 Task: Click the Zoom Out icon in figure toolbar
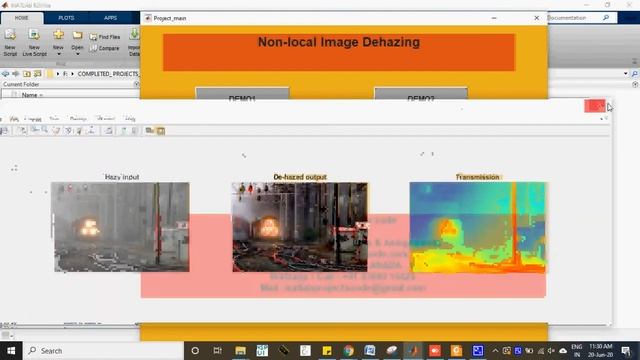(x=44, y=130)
